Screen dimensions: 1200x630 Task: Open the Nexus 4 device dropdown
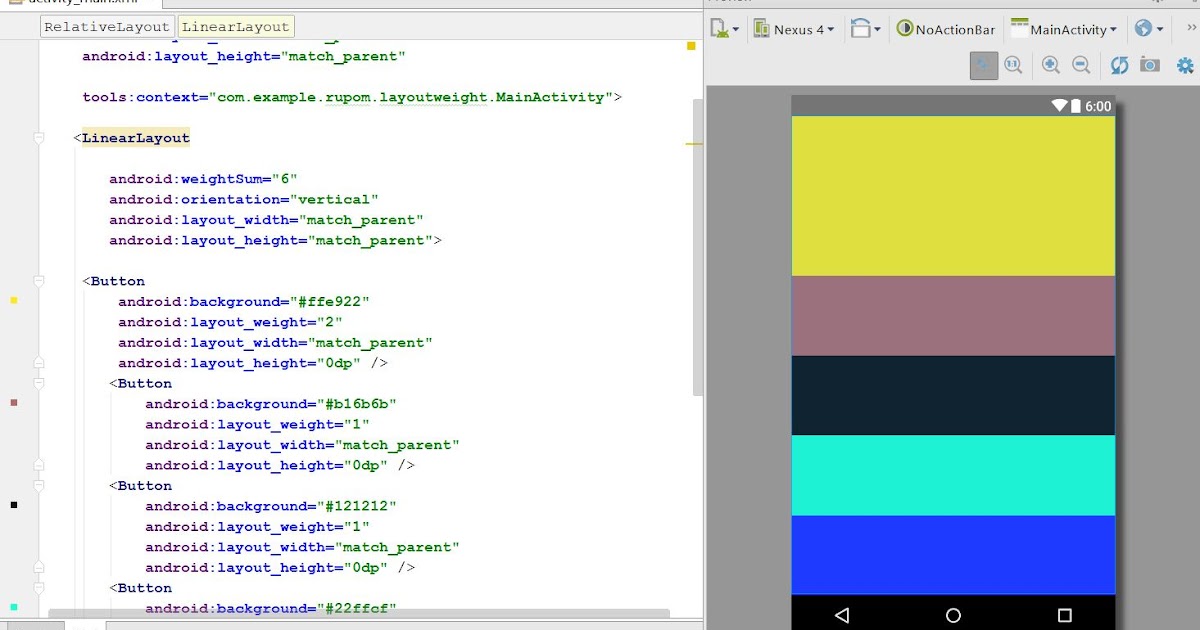click(x=795, y=29)
